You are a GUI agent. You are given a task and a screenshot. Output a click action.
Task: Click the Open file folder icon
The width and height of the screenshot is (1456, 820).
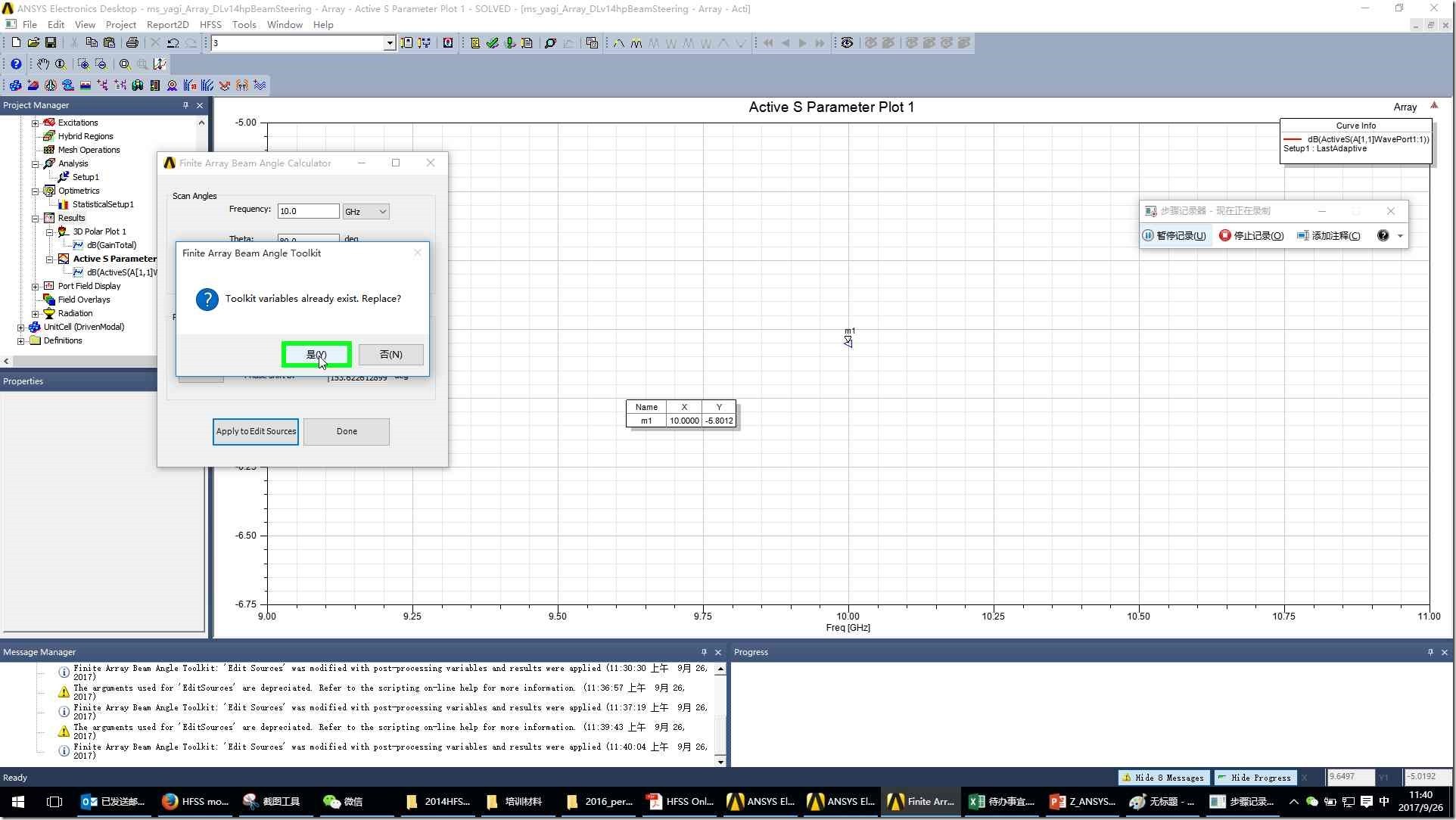click(x=33, y=43)
